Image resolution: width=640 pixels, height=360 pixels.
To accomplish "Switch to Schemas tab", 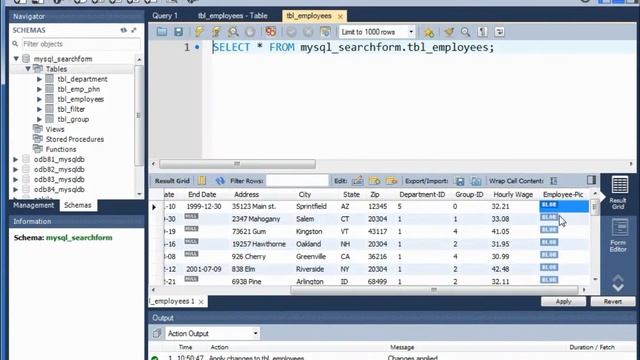I will pyautogui.click(x=78, y=205).
